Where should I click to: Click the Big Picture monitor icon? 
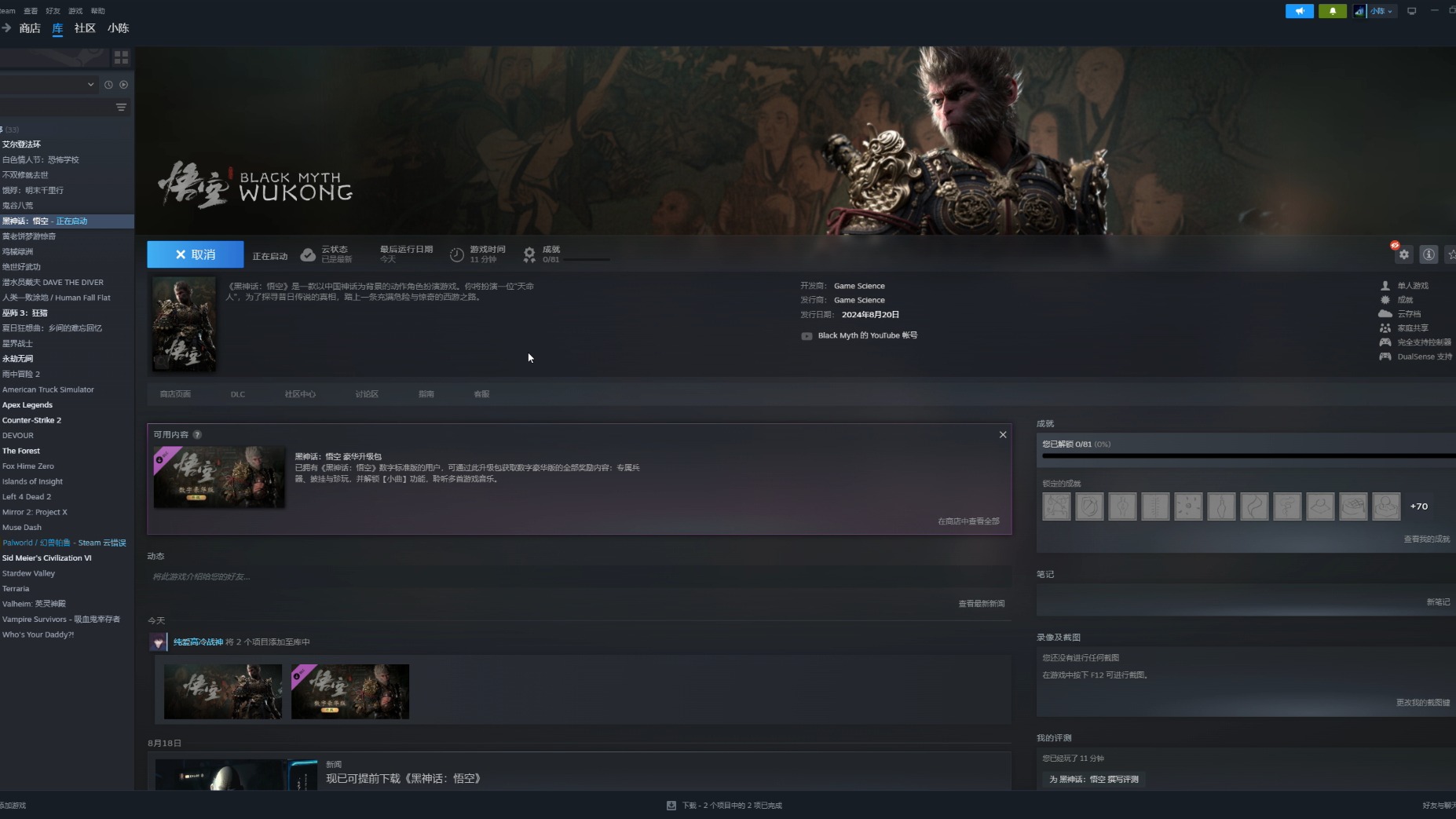pyautogui.click(x=1411, y=11)
